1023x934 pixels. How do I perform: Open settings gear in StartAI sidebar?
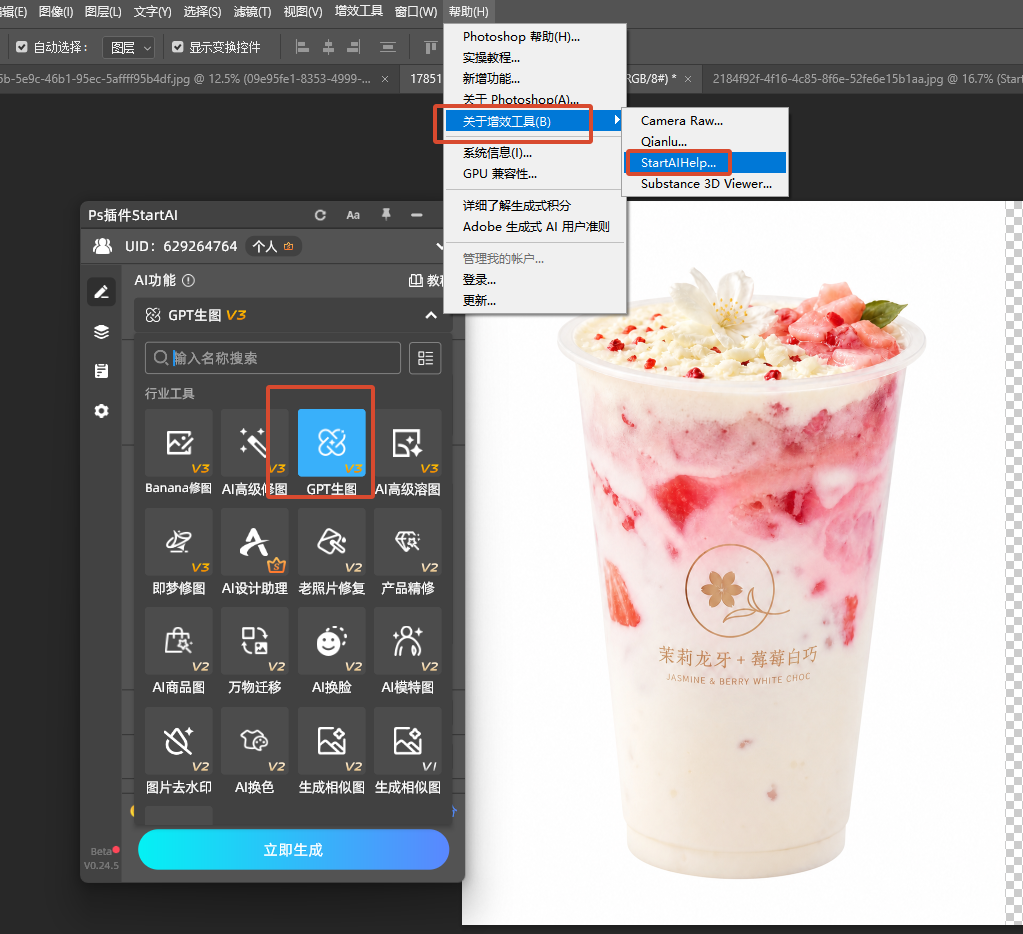[101, 411]
